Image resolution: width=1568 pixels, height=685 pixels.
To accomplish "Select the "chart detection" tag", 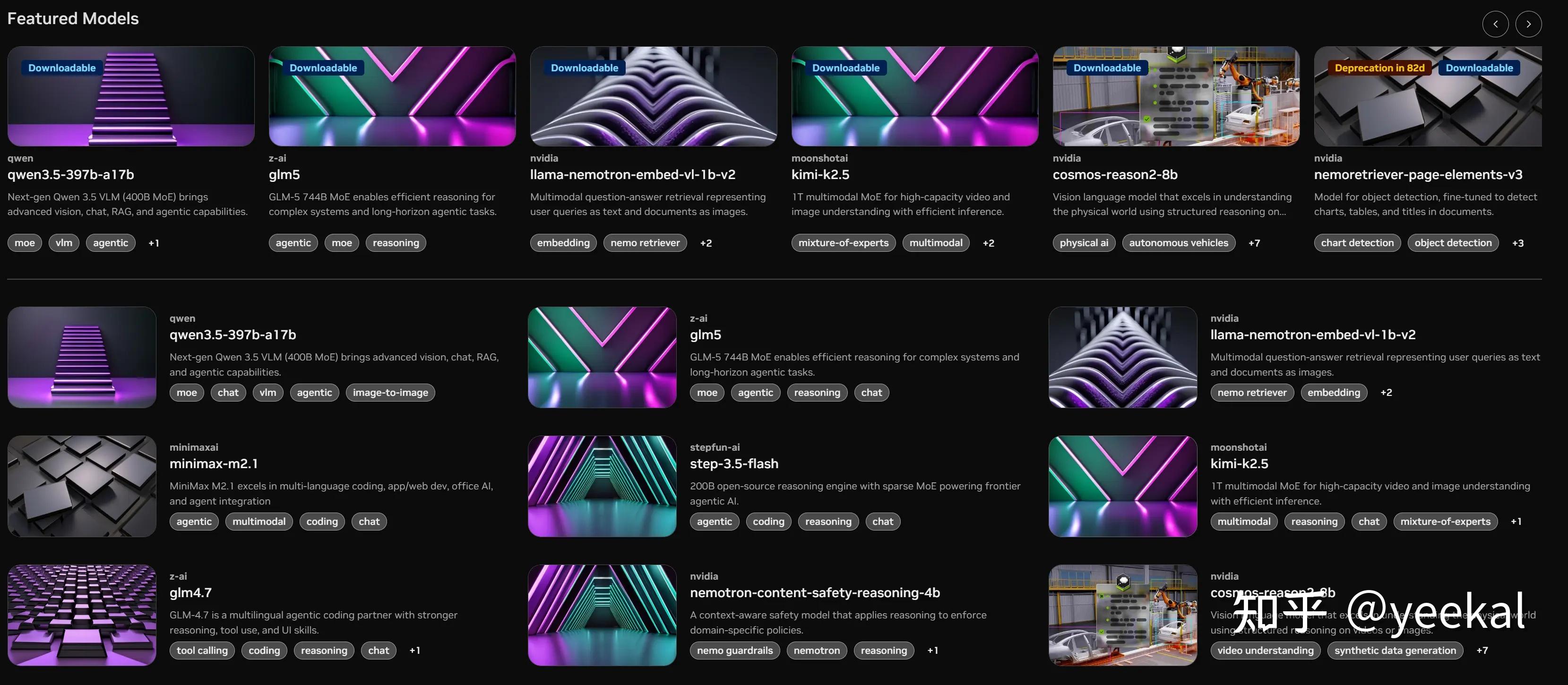I will click(x=1357, y=243).
